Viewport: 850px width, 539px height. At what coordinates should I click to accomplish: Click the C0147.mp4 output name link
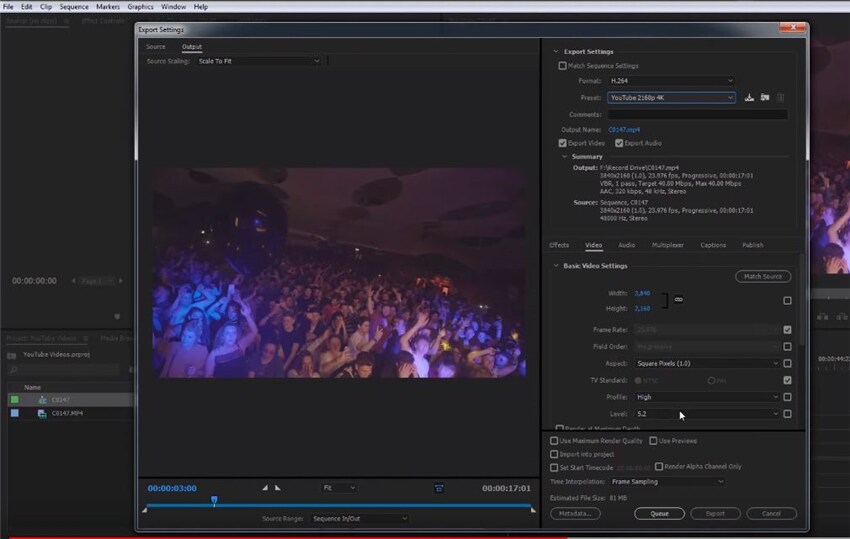(624, 130)
